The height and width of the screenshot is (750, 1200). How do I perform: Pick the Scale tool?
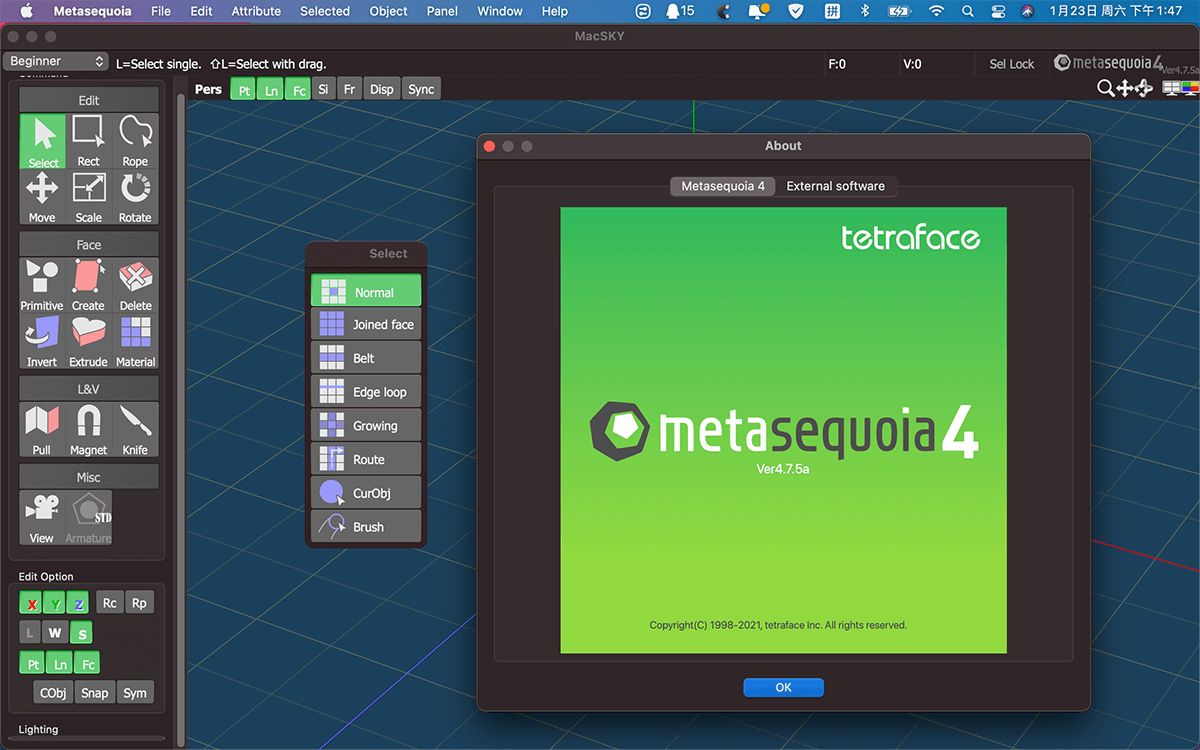coord(89,197)
